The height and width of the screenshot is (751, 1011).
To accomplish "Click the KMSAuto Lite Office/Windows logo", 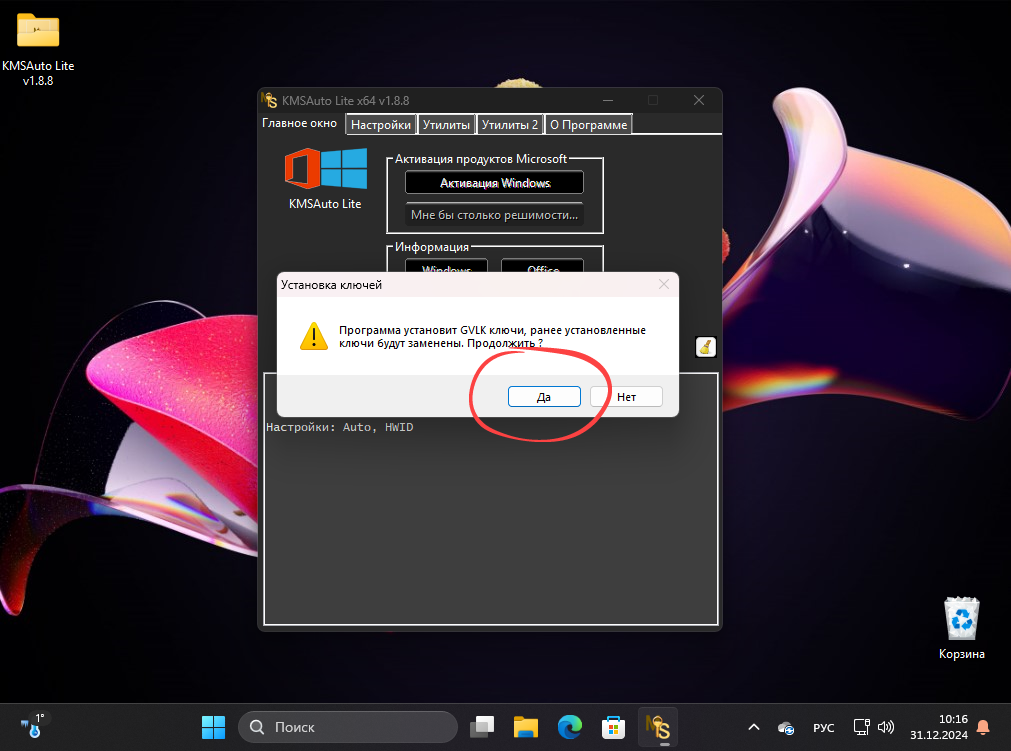I will click(325, 169).
